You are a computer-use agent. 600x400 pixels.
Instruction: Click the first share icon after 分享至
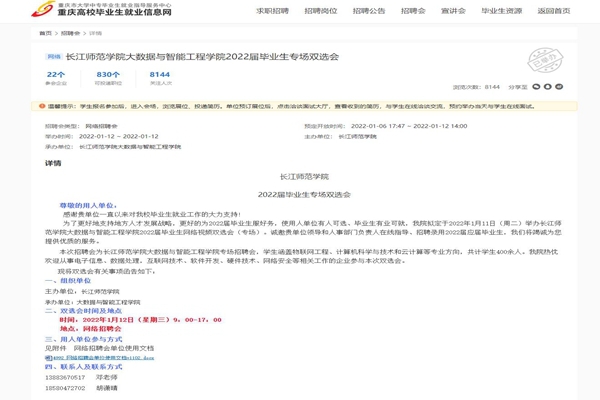coord(536,87)
